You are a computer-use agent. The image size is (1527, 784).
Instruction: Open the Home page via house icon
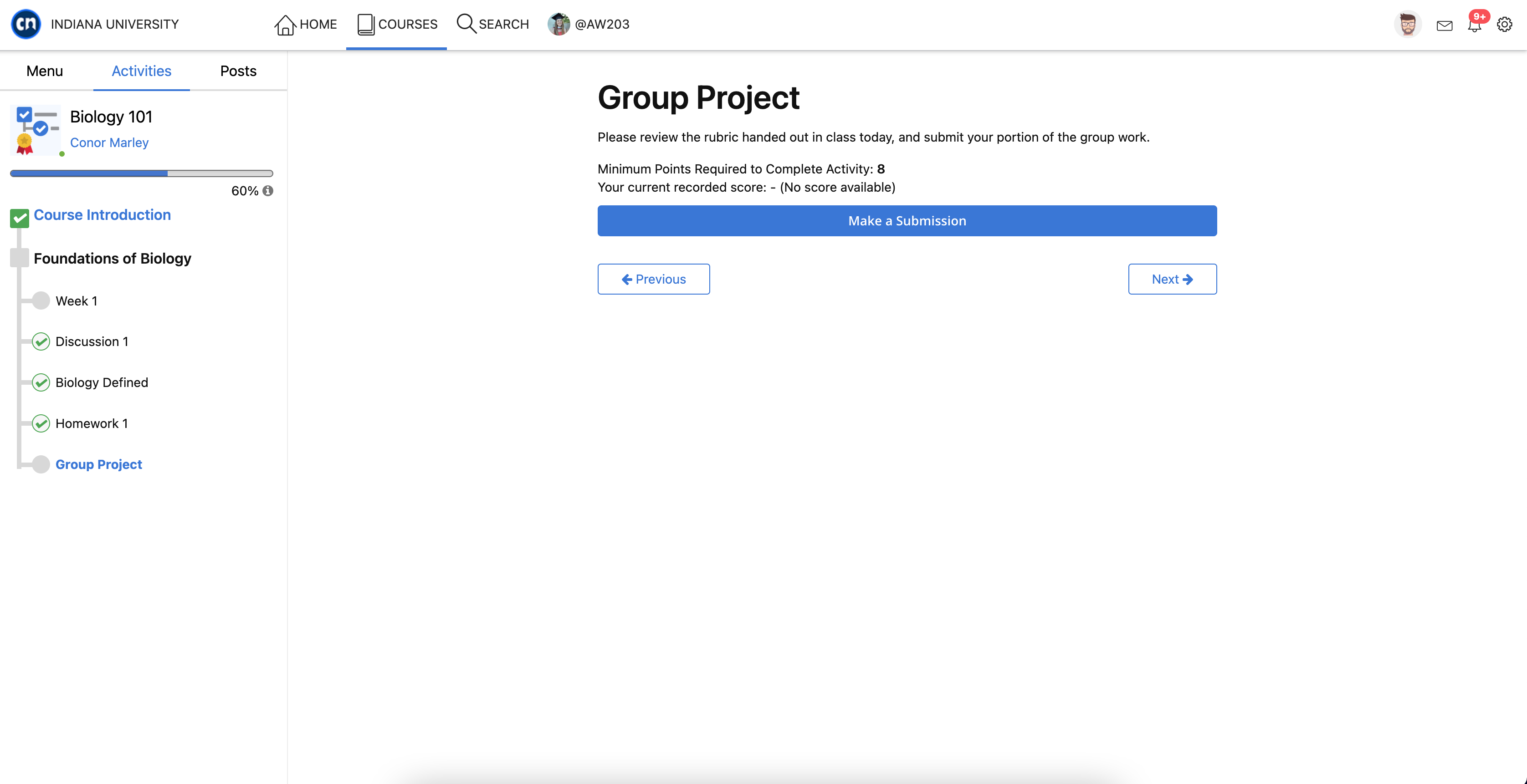285,24
